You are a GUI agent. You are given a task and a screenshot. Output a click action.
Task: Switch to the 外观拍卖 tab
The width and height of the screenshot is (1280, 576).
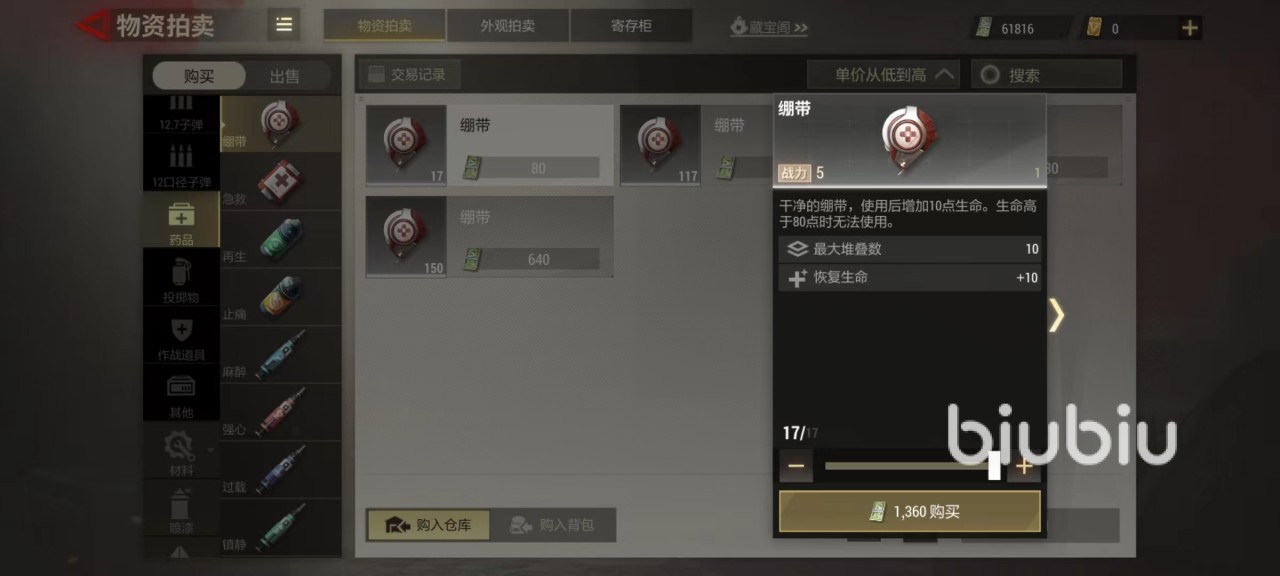pos(508,26)
